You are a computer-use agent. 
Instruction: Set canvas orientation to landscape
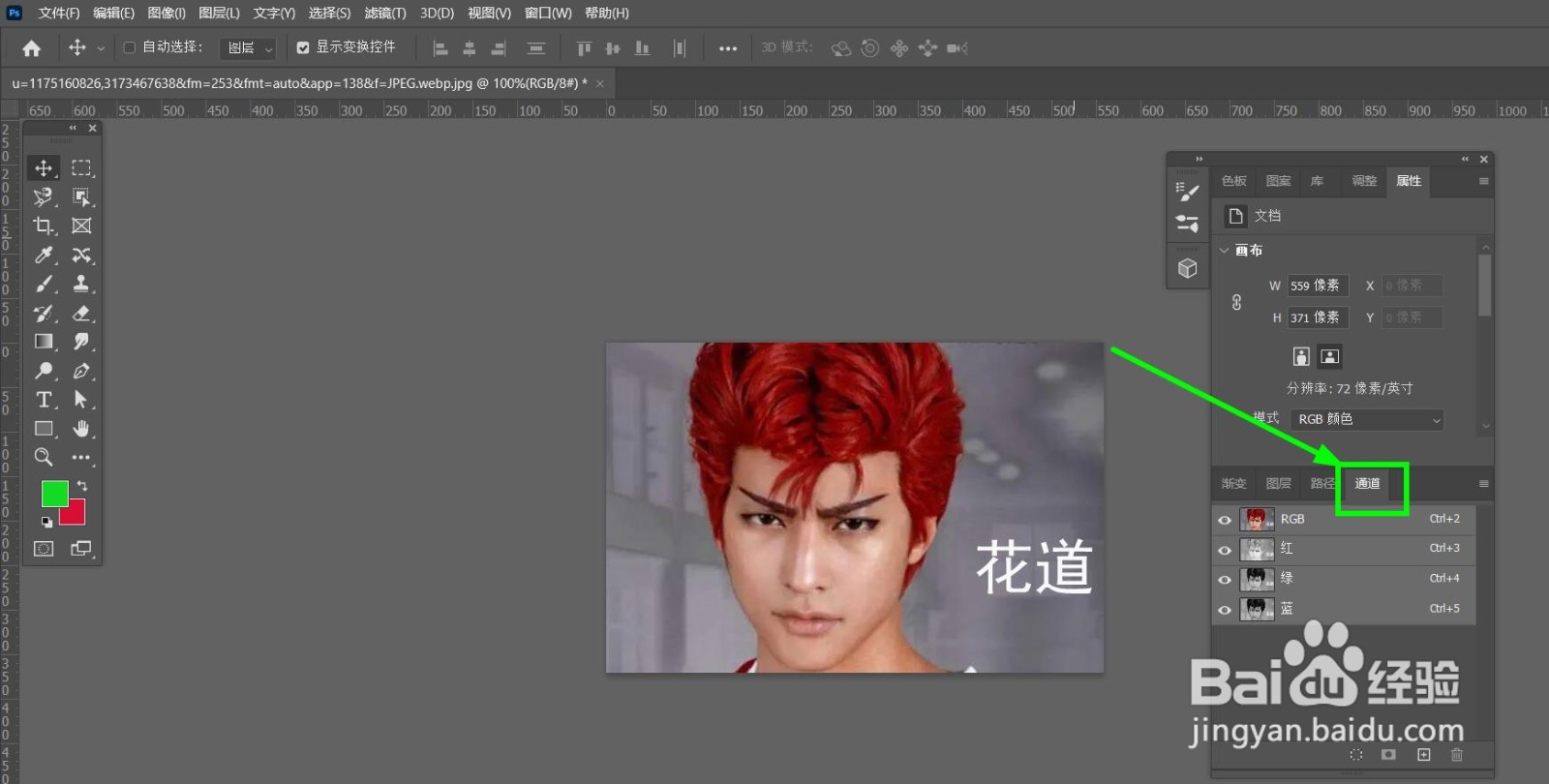pyautogui.click(x=1330, y=356)
